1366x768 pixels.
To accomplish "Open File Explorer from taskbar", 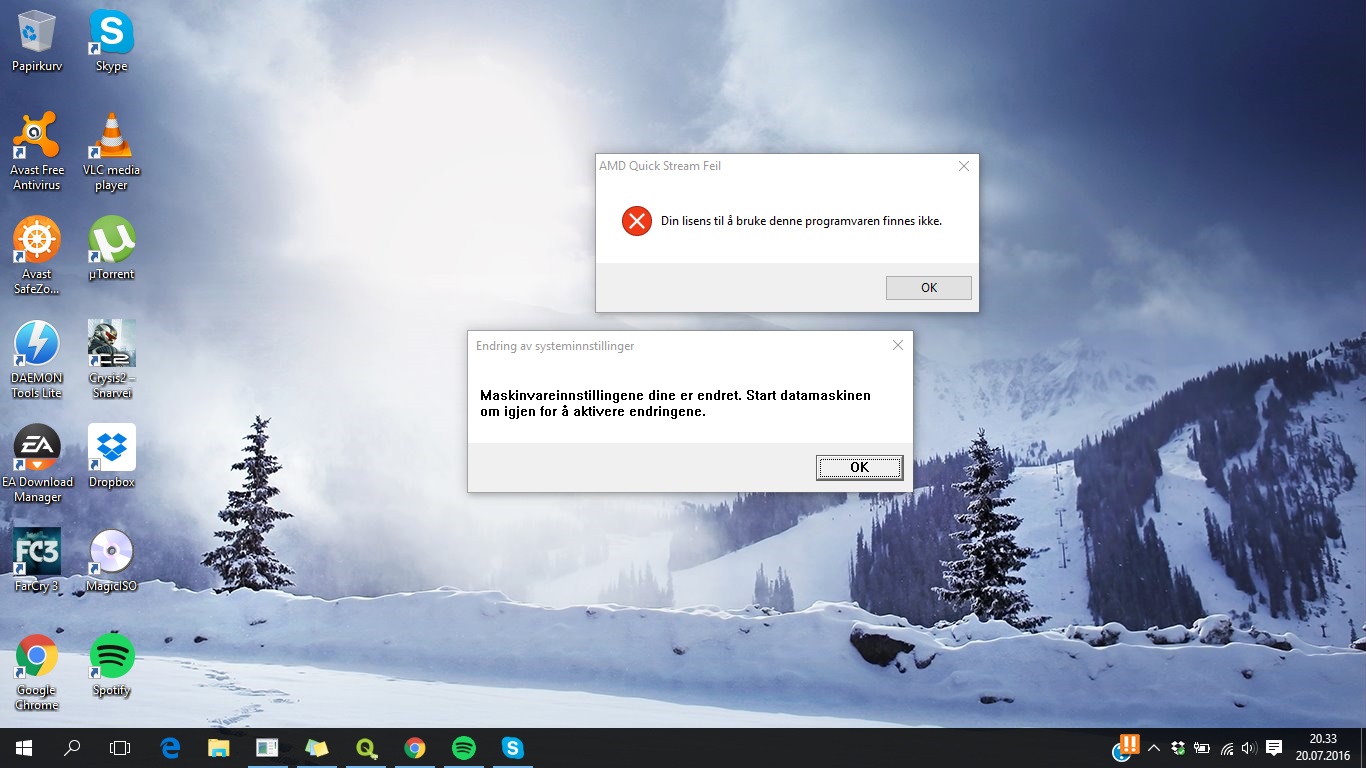I will 218,748.
